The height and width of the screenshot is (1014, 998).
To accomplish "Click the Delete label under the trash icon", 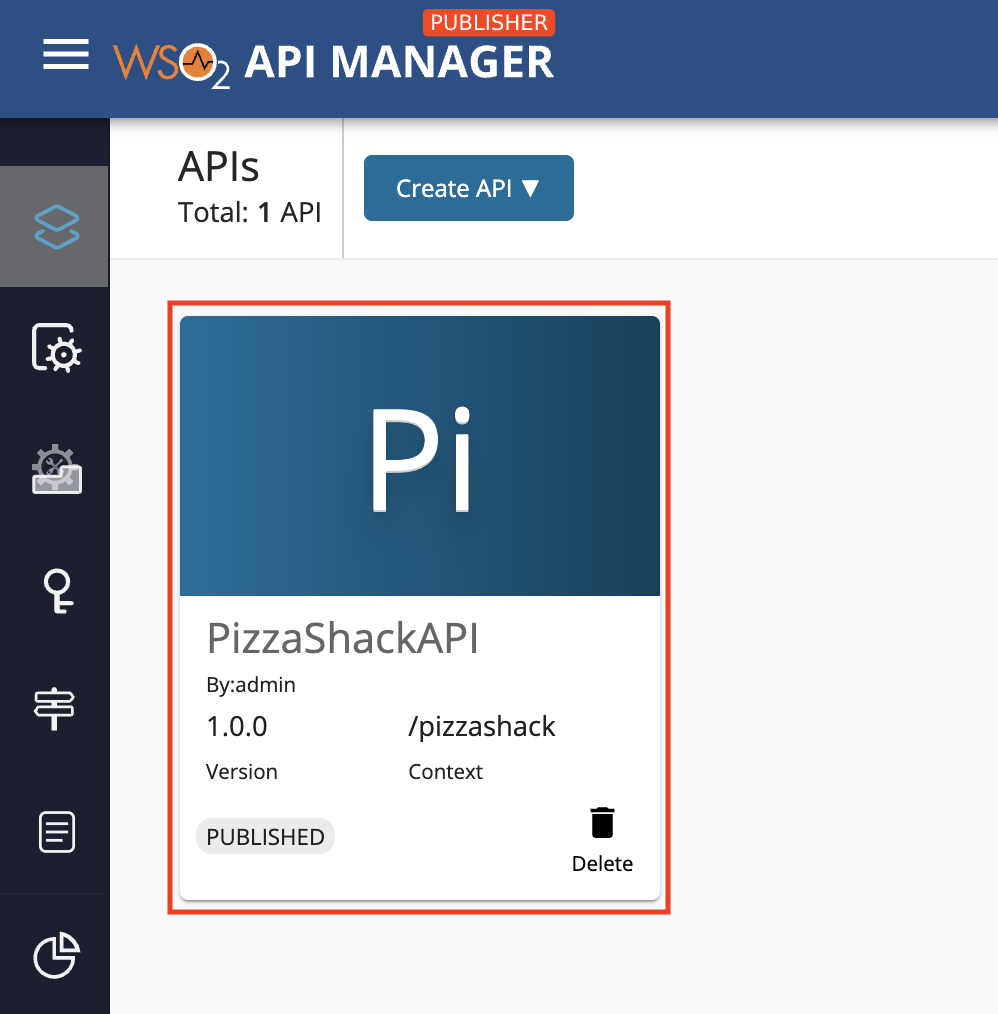I will point(602,863).
